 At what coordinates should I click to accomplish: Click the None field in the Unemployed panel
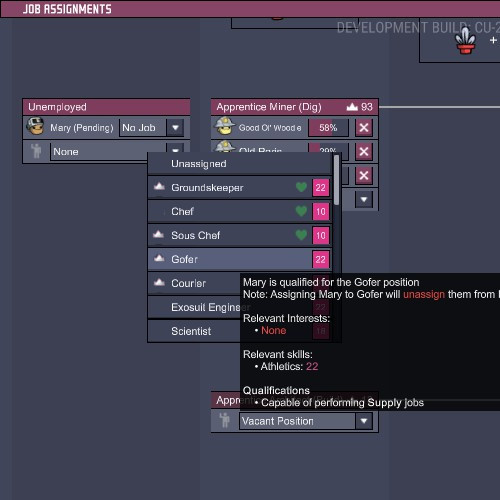[108, 152]
